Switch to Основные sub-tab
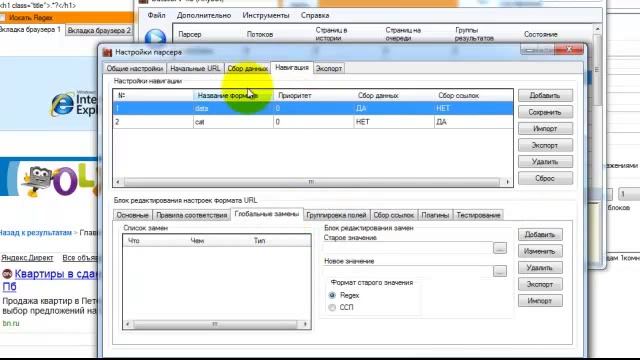 pyautogui.click(x=132, y=215)
